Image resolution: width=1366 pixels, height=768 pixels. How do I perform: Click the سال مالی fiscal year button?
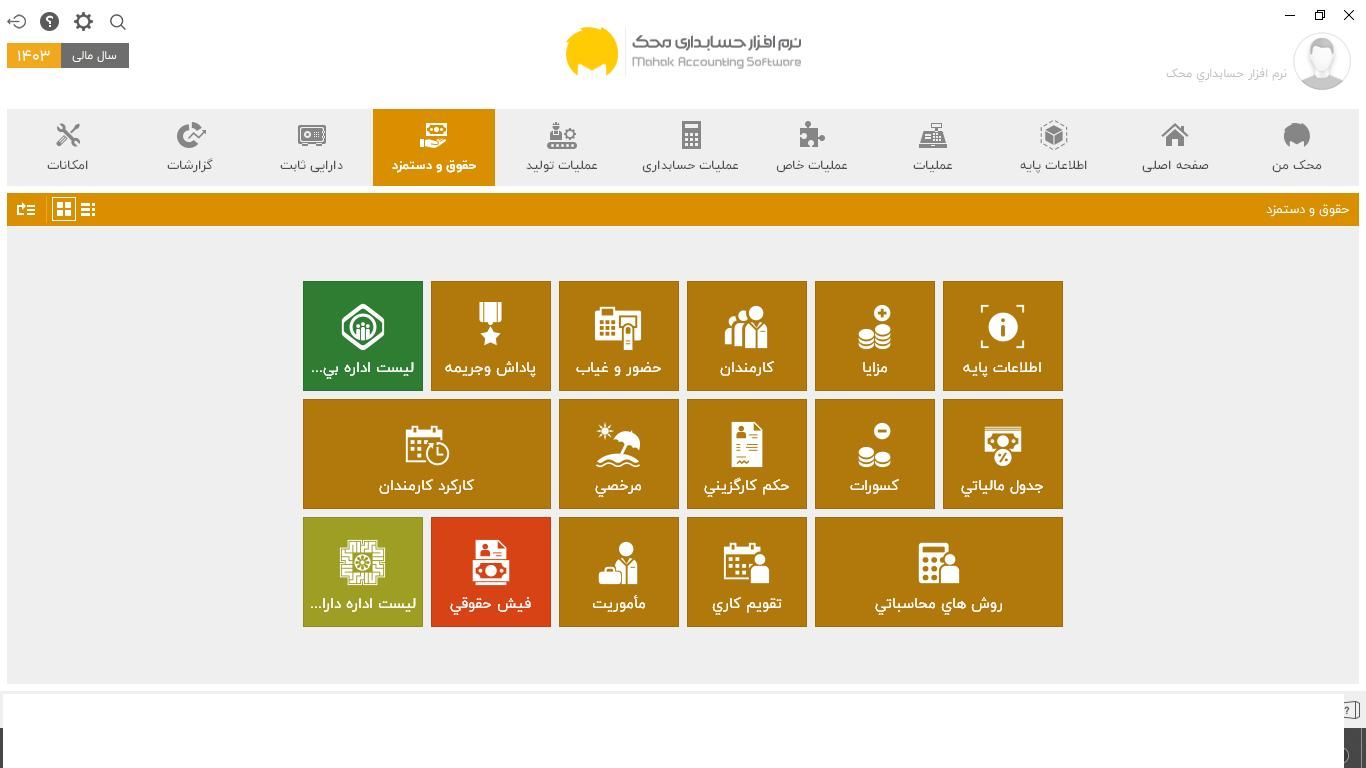[x=95, y=55]
